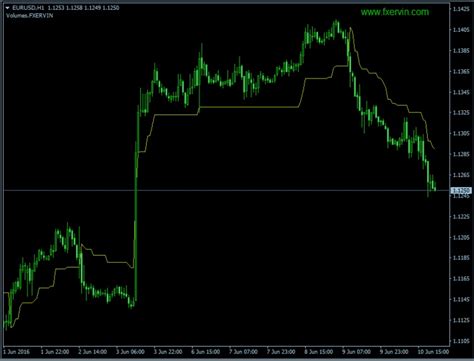Click the 1 Jun 2016 date label
The image size is (474, 361).
click(x=16, y=352)
